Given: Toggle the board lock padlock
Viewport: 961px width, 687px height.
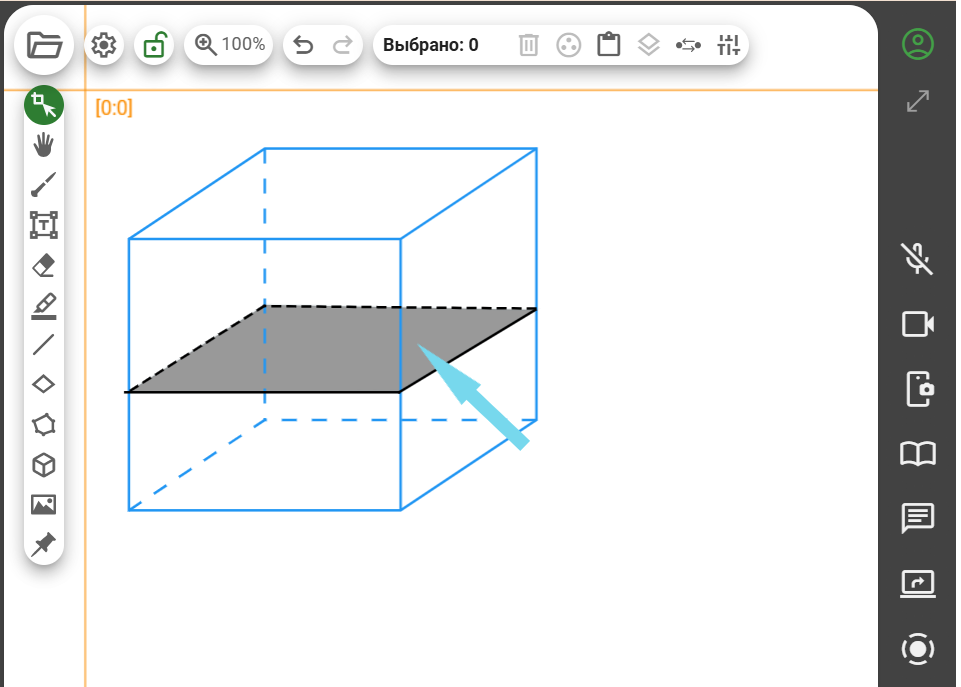Looking at the screenshot, I should (154, 45).
